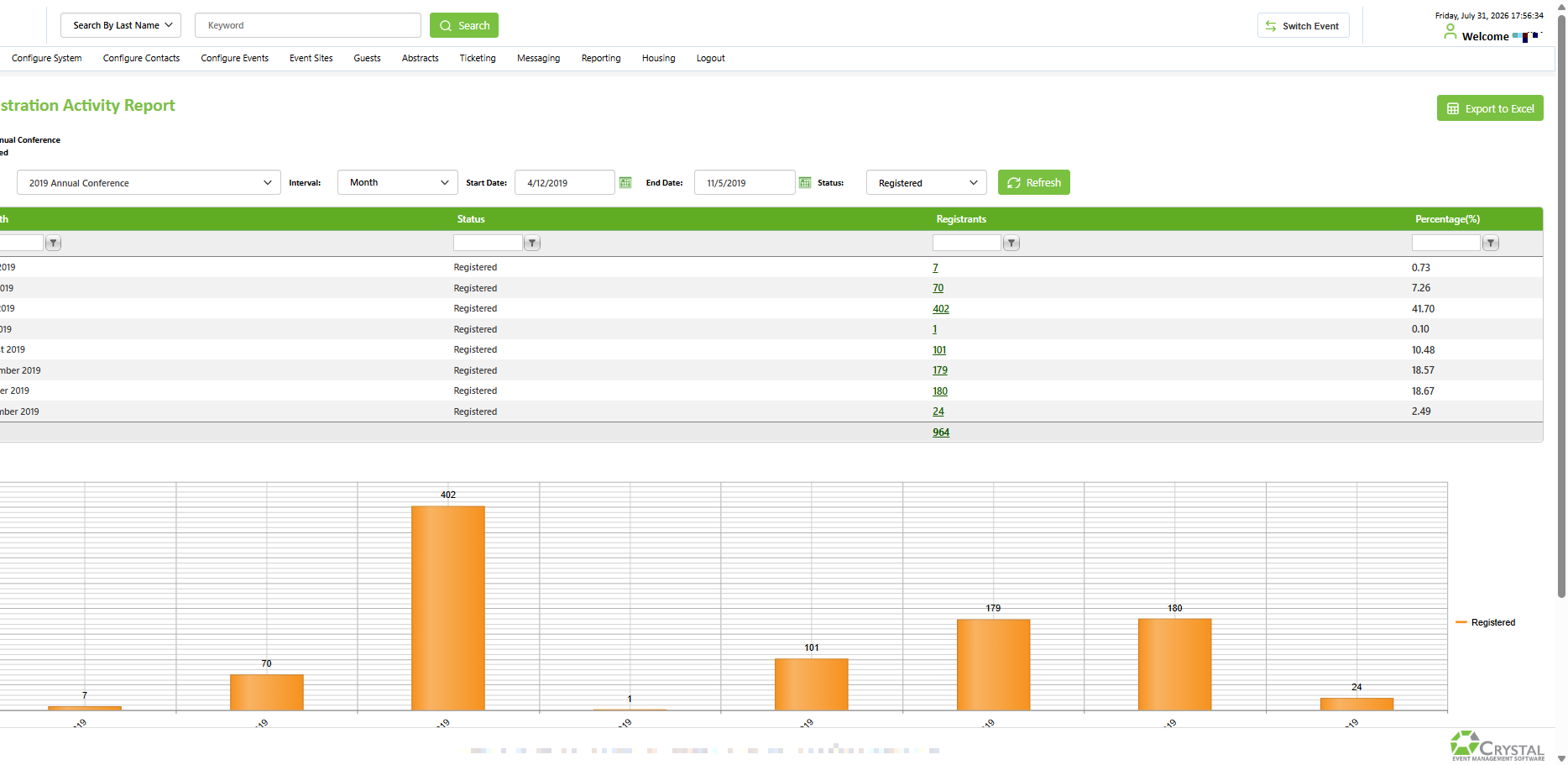This screenshot has width=1568, height=765.
Task: Click the Export to Excel button
Action: tap(1490, 108)
